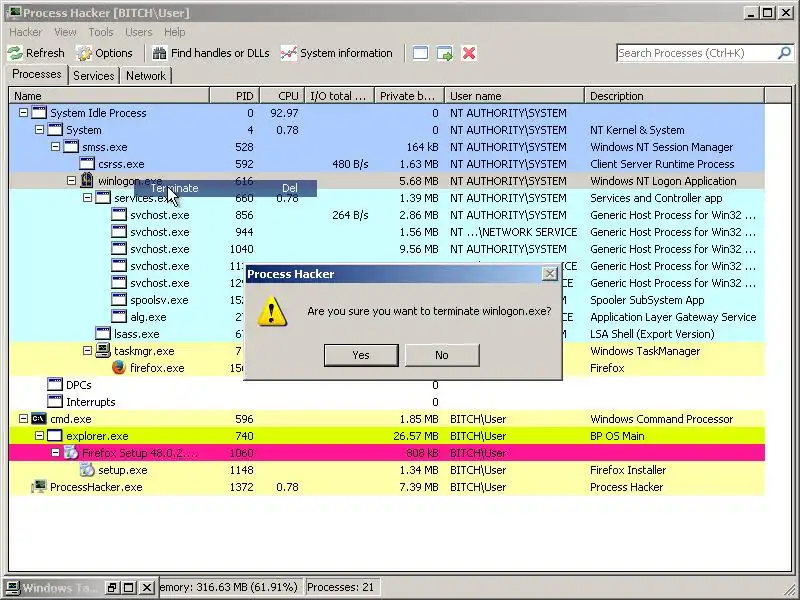
Task: Confirm termination with the Yes button
Action: (x=361, y=355)
